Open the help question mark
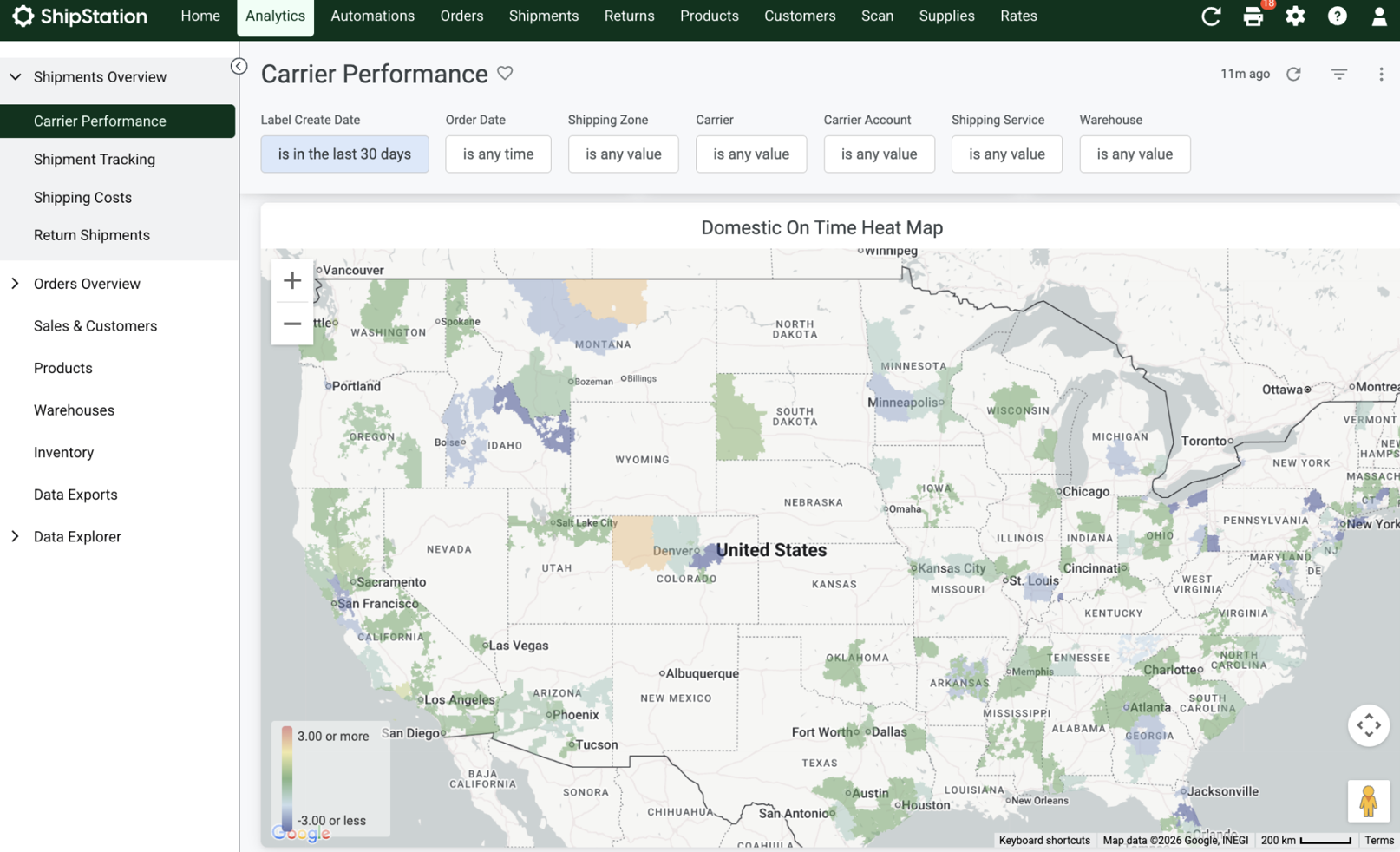 click(1337, 16)
